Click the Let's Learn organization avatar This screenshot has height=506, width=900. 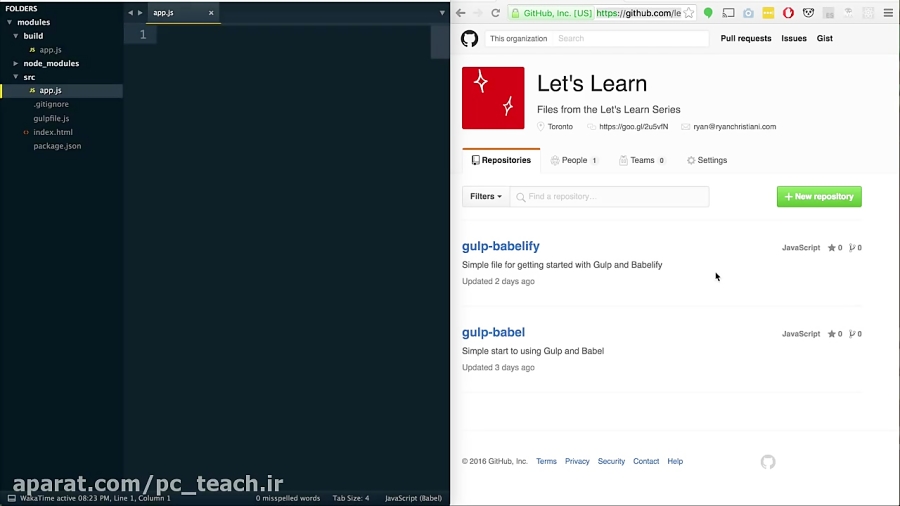click(493, 98)
